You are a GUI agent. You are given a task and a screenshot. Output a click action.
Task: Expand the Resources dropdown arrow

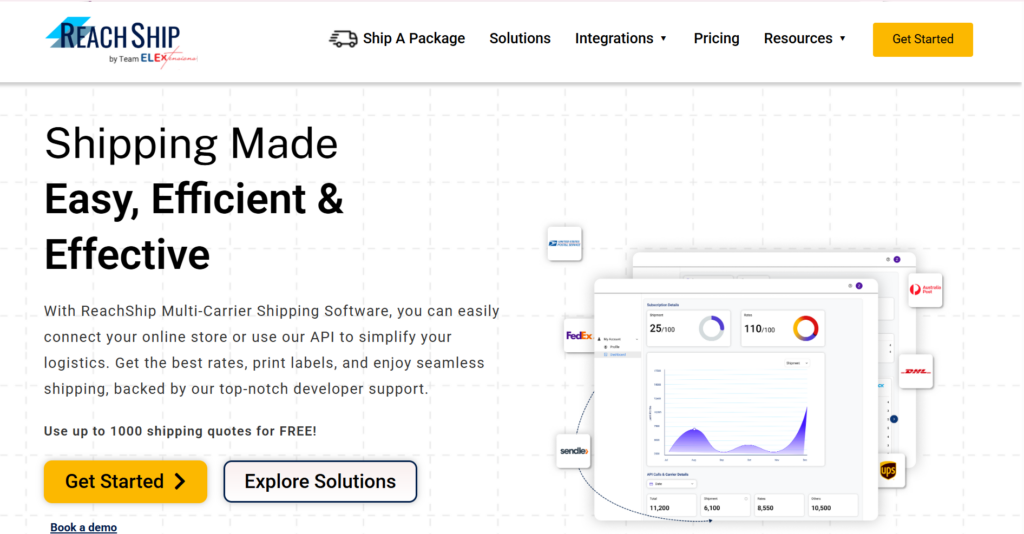point(842,39)
